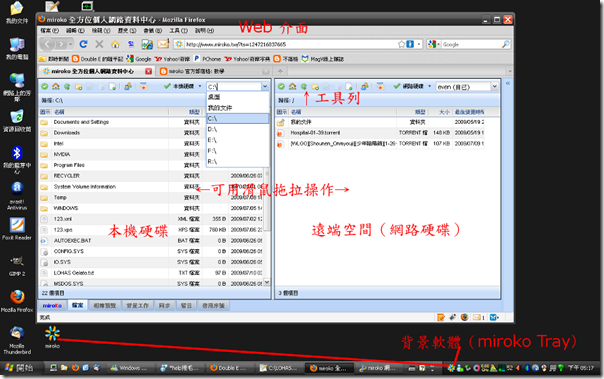Click left panel vertical scrollbar down arrow
Screen dimensions: 604x379
[266, 283]
